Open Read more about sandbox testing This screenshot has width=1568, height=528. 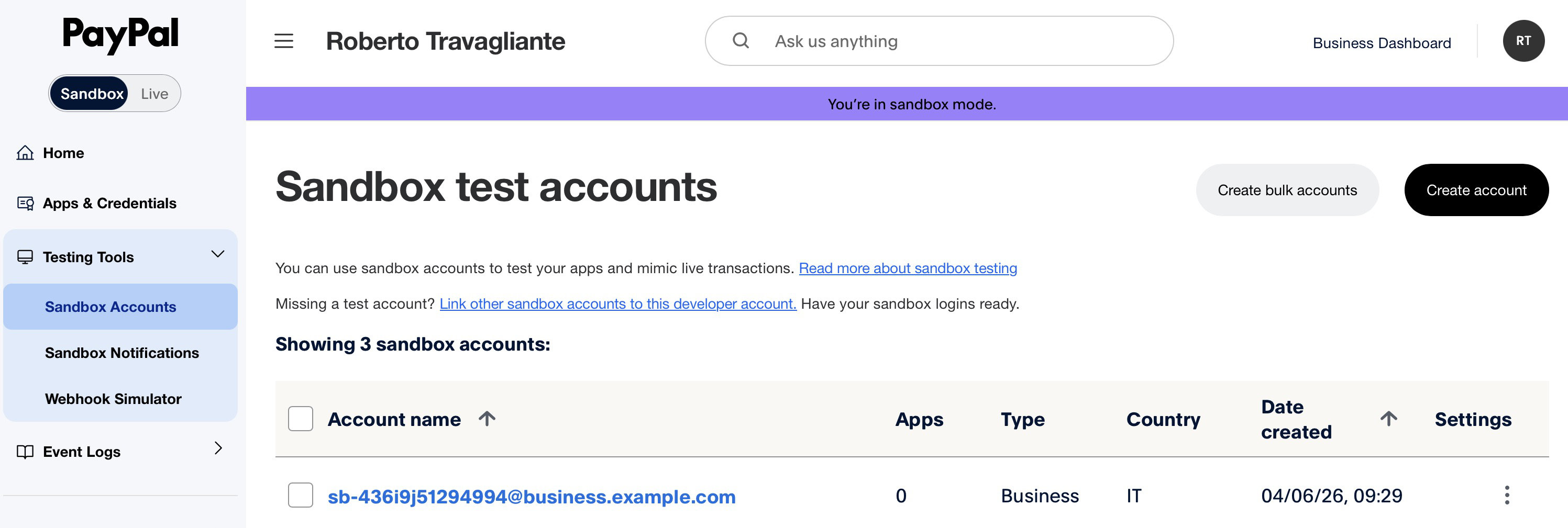tap(908, 268)
